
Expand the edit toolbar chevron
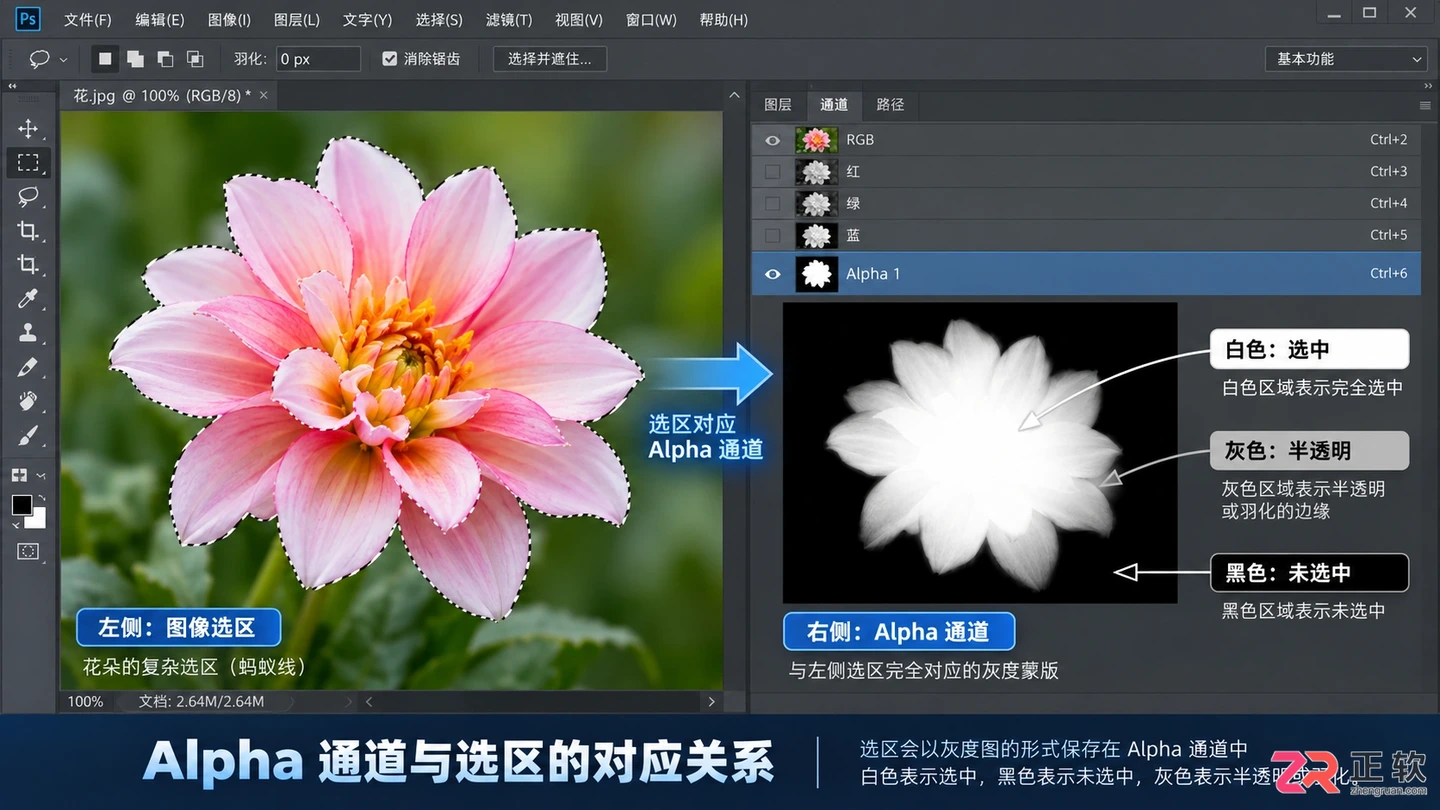pos(41,476)
